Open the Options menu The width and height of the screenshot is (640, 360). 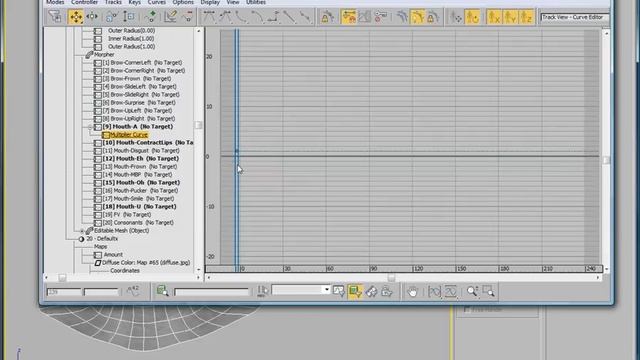tap(183, 2)
